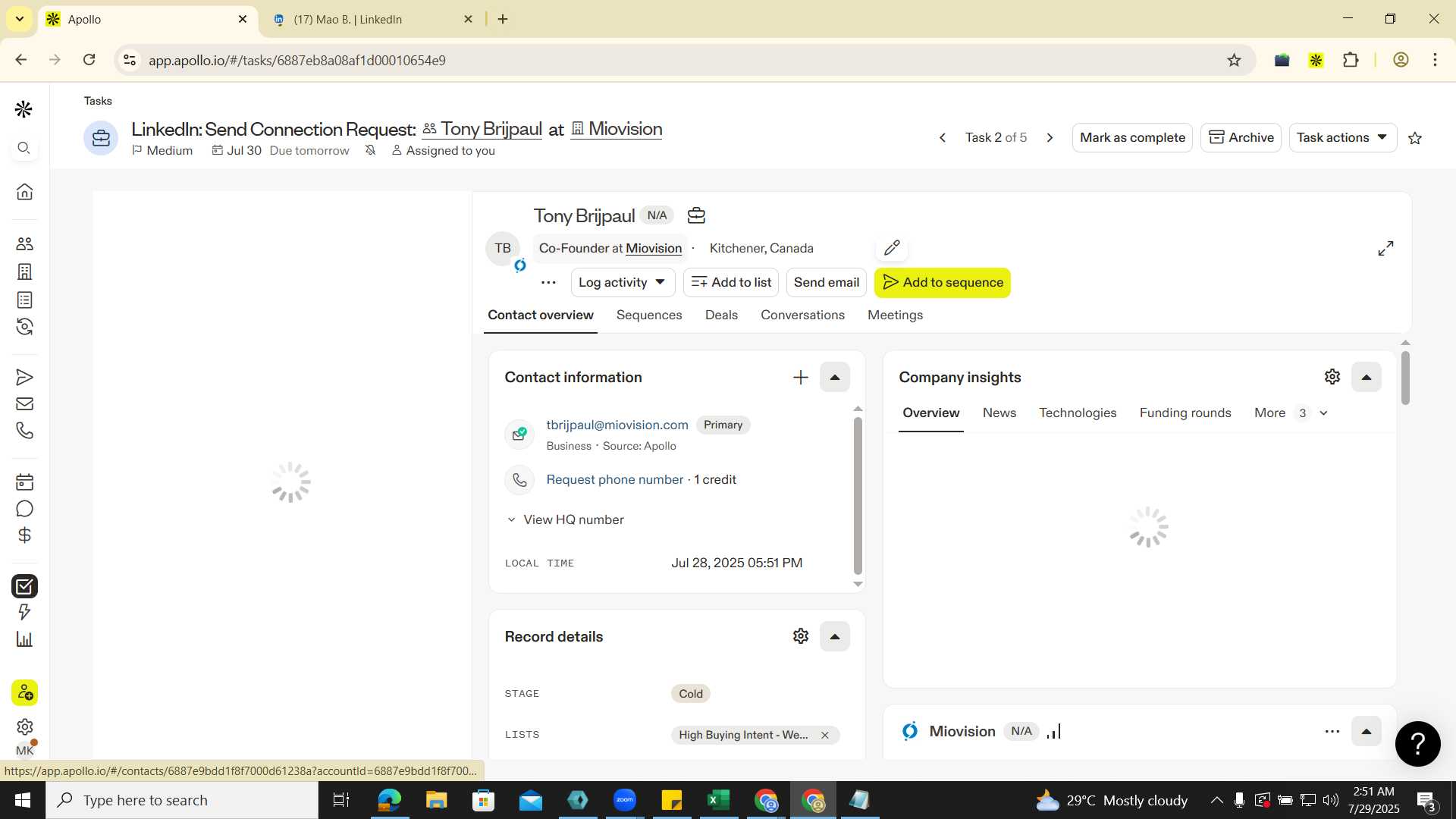Open the Settings gear in sidebar
The width and height of the screenshot is (1456, 819).
click(24, 726)
